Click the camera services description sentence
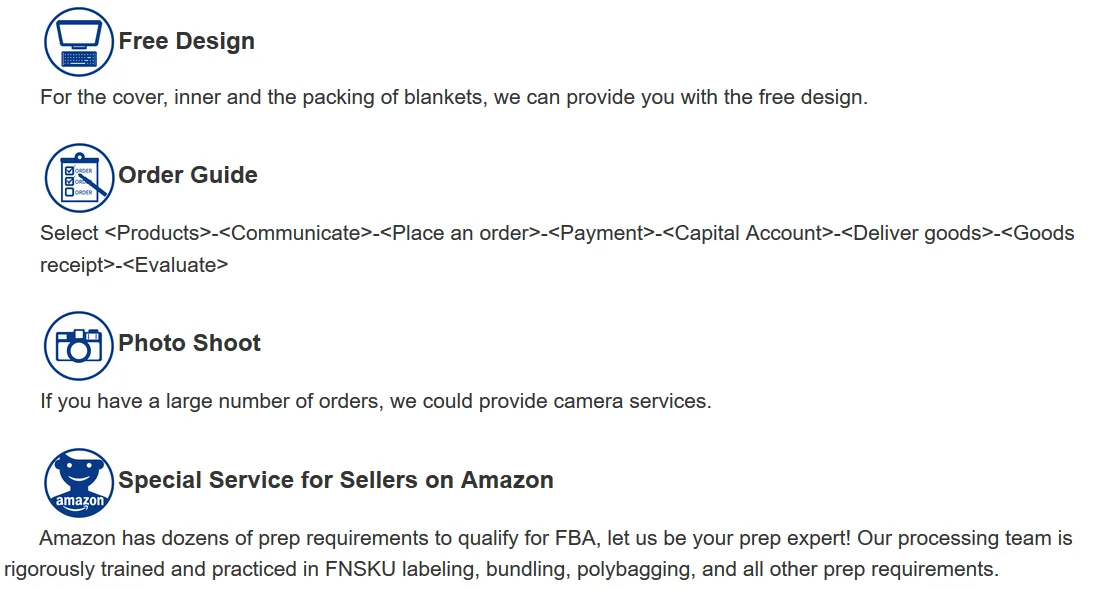 [375, 401]
